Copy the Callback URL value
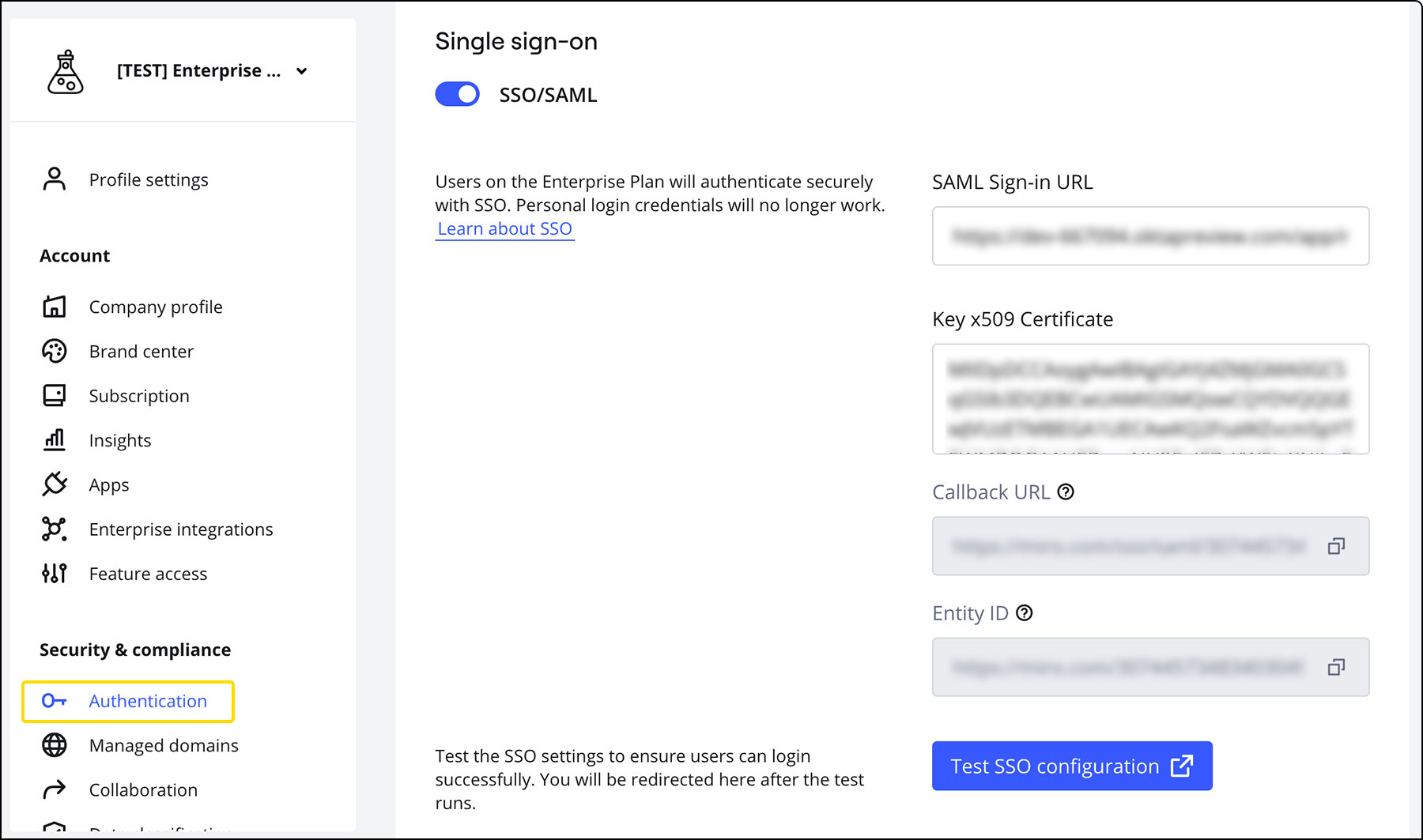 [1336, 546]
